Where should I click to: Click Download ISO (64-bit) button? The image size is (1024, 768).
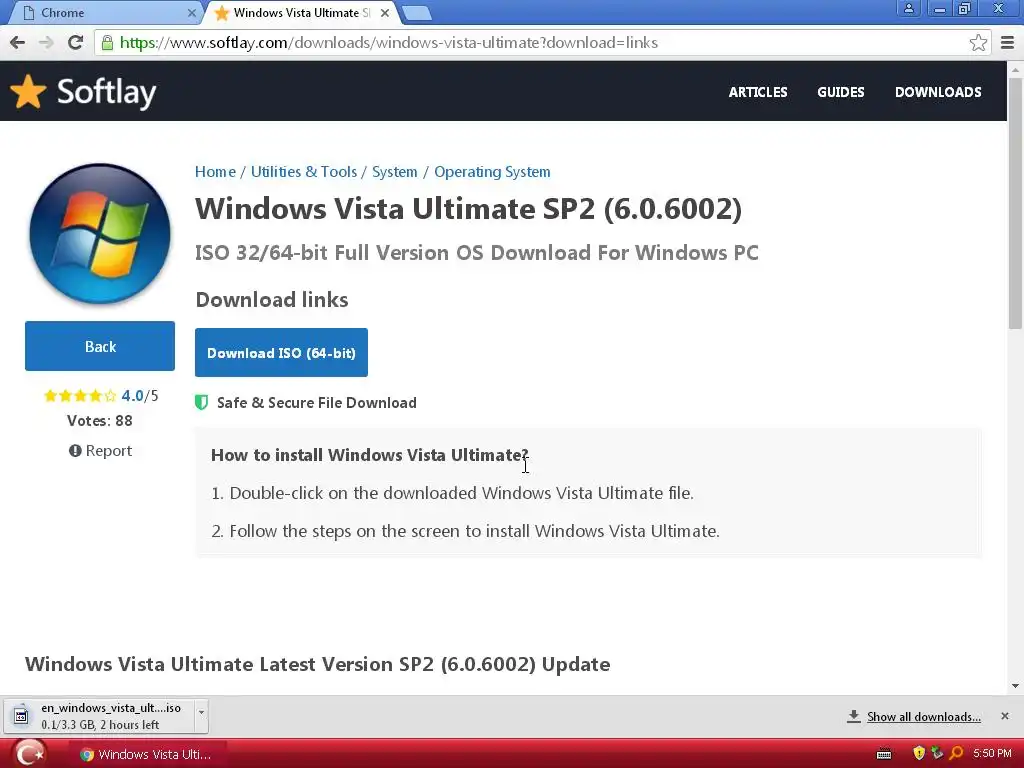tap(281, 353)
